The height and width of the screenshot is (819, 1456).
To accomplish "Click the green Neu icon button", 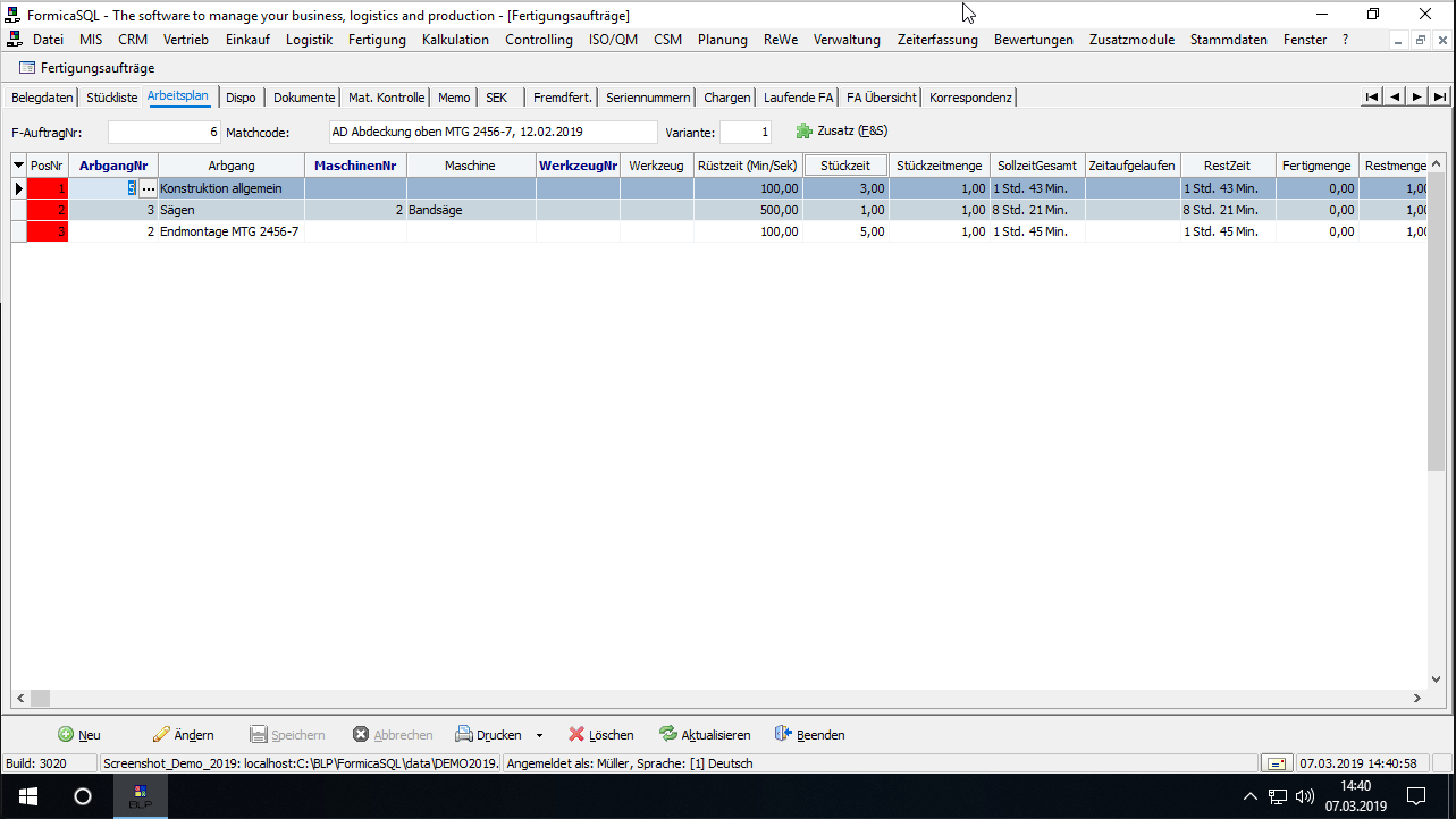I will pyautogui.click(x=66, y=734).
